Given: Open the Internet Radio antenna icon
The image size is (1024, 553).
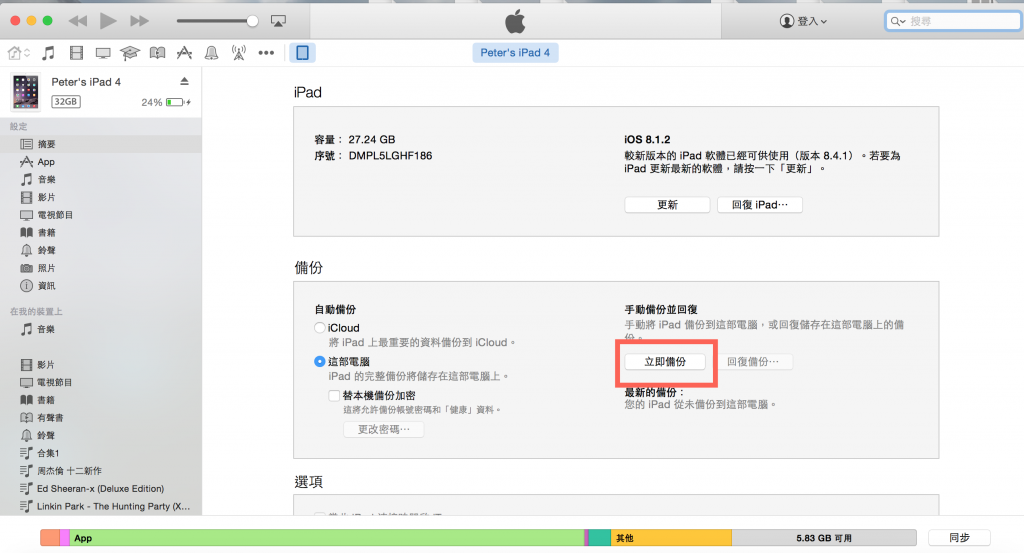Looking at the screenshot, I should 239,53.
